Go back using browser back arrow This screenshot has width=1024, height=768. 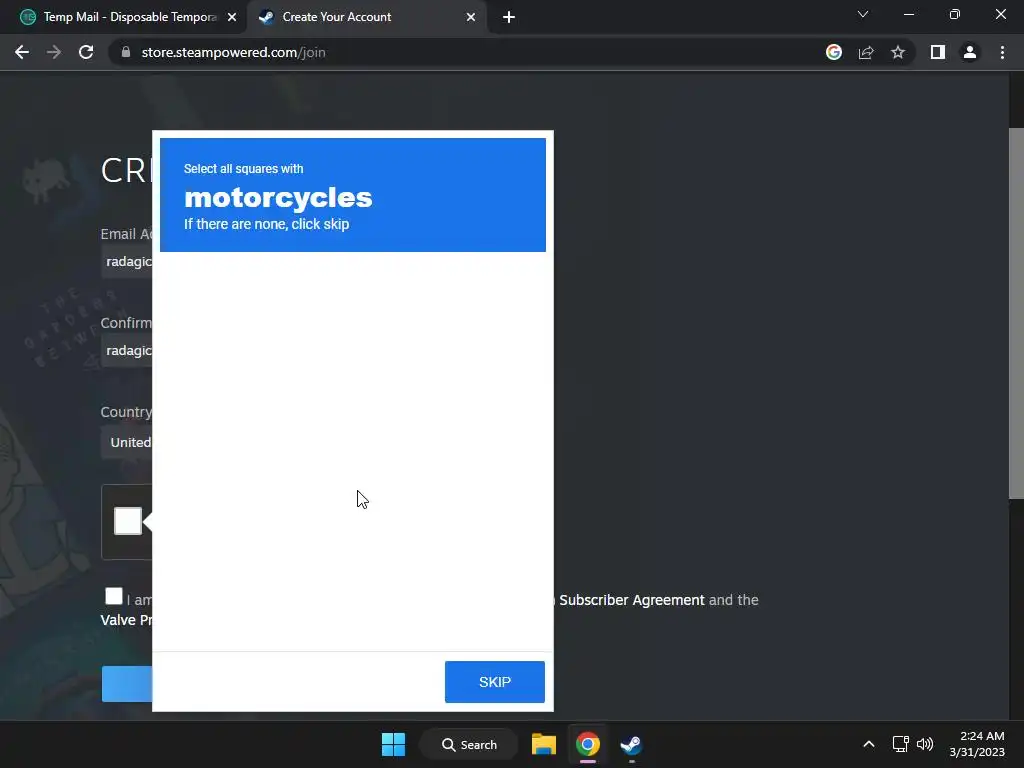point(22,52)
